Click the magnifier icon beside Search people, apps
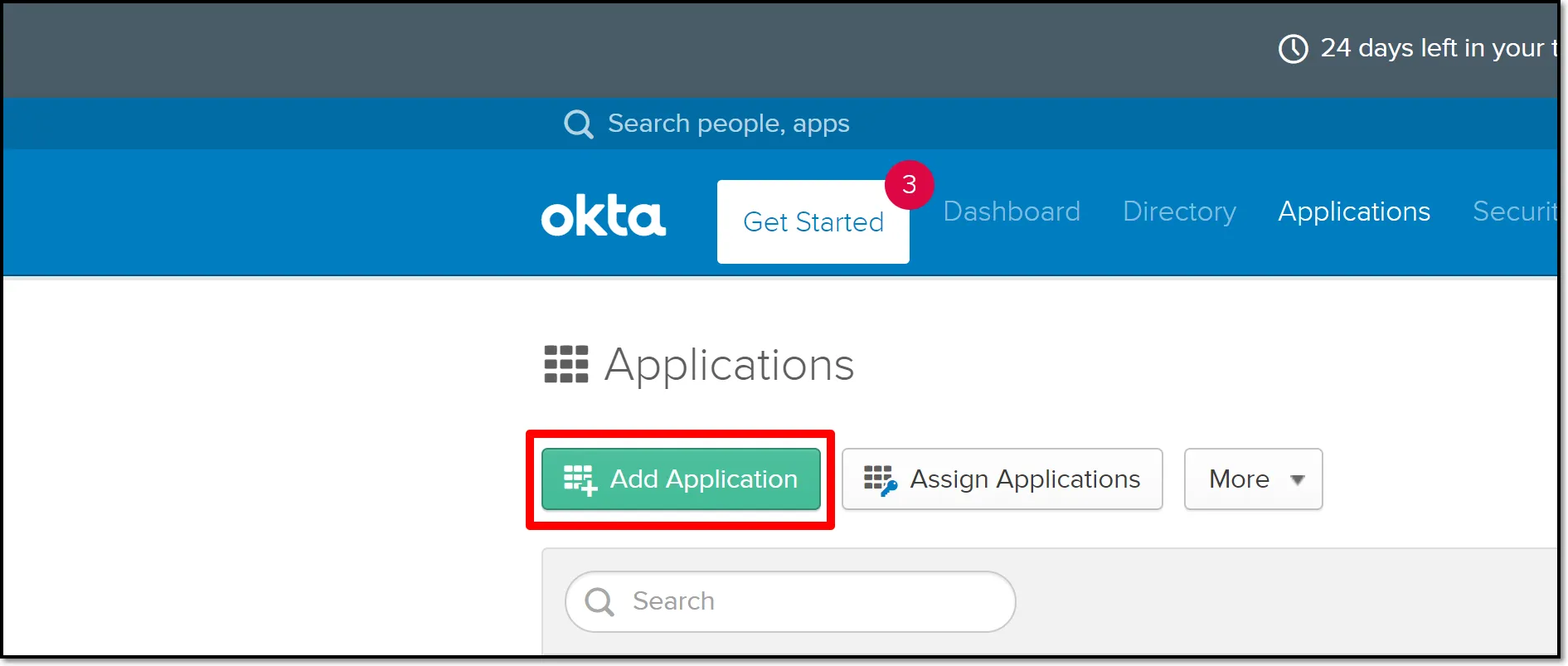The width and height of the screenshot is (1568, 666). (x=578, y=124)
